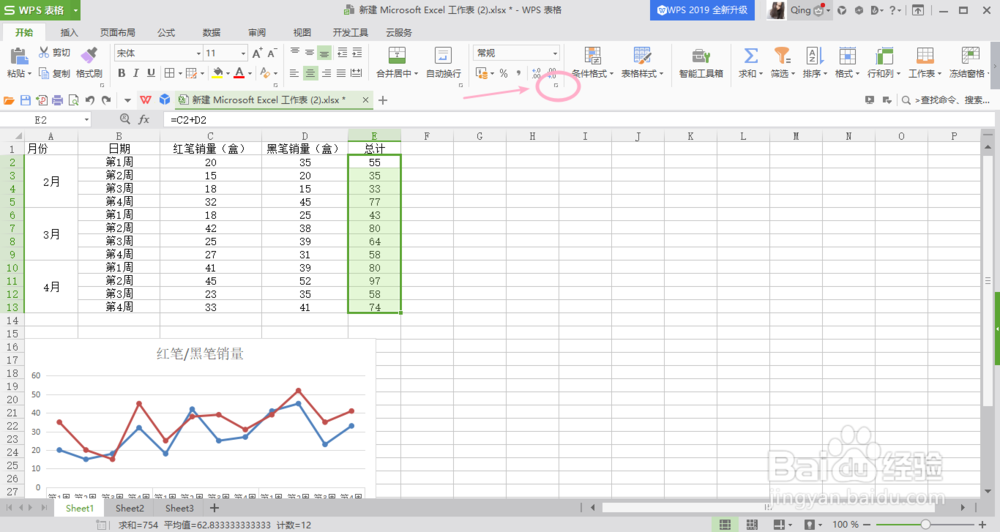The height and width of the screenshot is (532, 1000).
Task: Click Freeze Panes (冻结窗格) icon
Action: click(970, 55)
